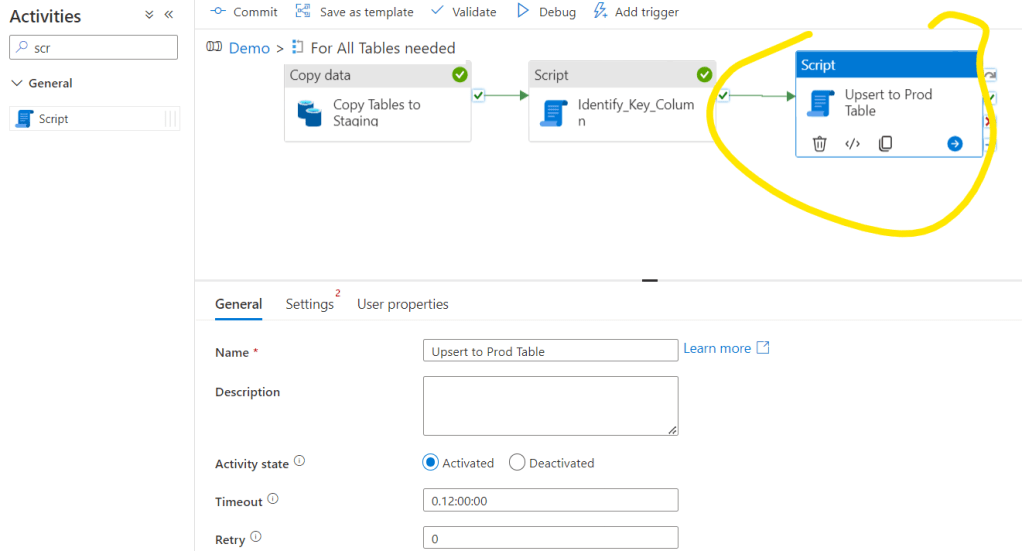Click the blue arrow add-output icon
Screen dimensions: 1022x551
point(954,144)
